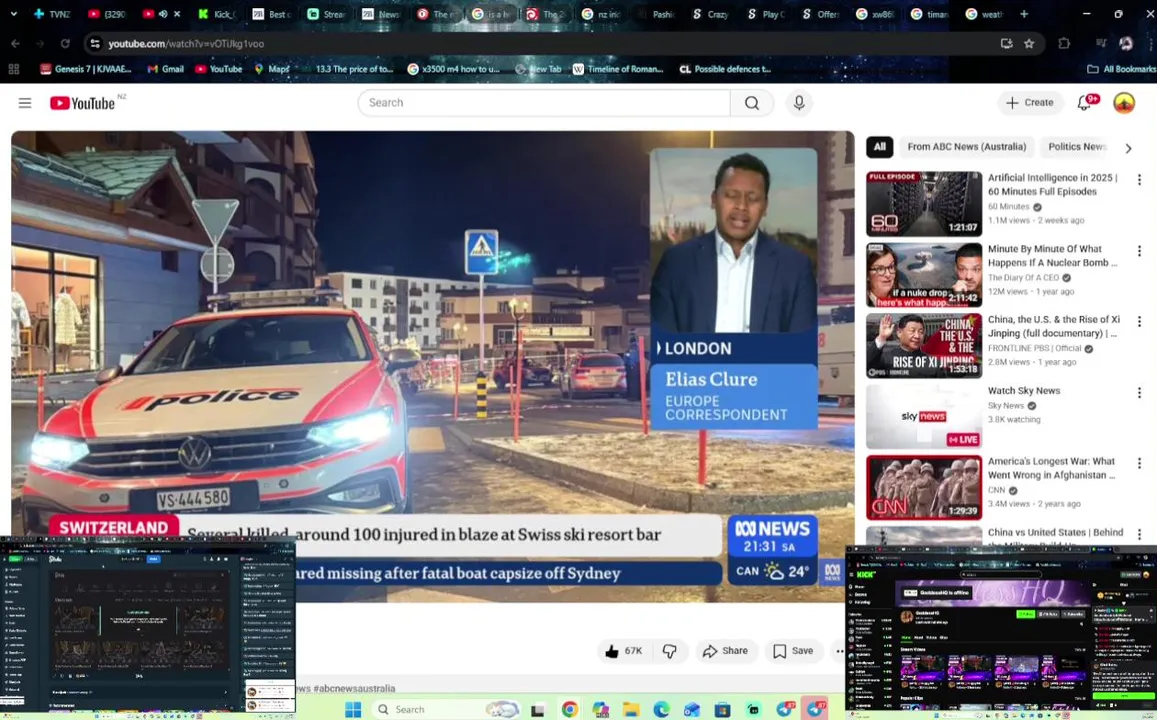This screenshot has width=1157, height=720.
Task: Open Minute By Minute nuclear bomb thumbnail
Action: pyautogui.click(x=924, y=275)
